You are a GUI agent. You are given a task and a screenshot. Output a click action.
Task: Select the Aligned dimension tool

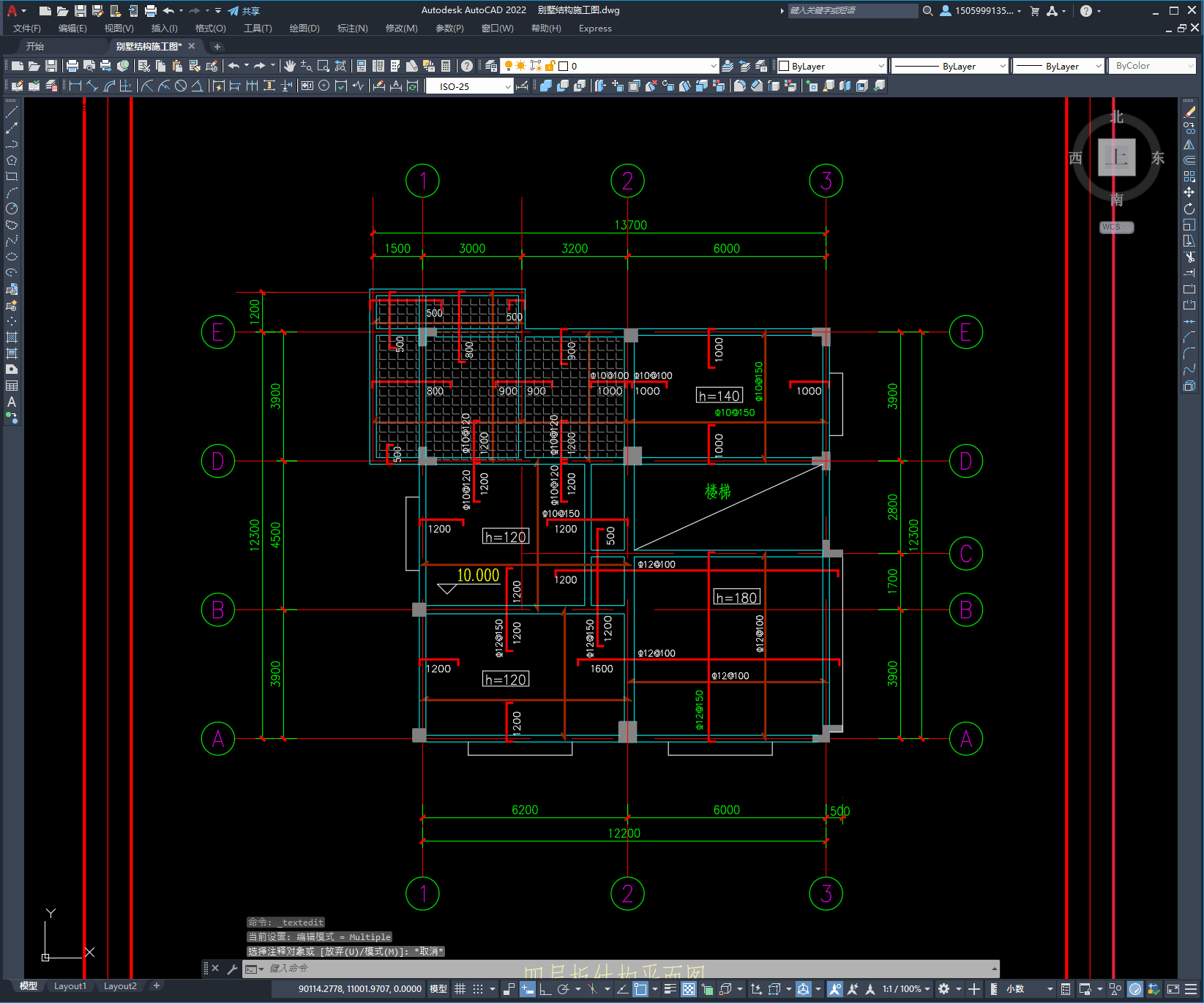click(92, 86)
